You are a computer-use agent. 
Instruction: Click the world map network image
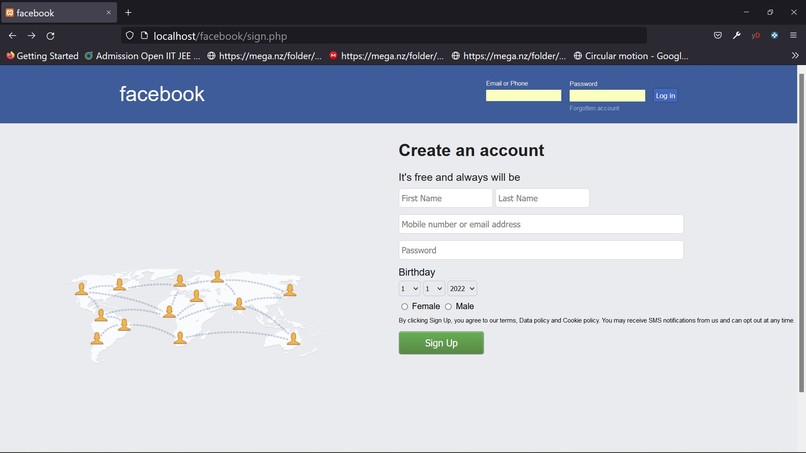(x=192, y=315)
